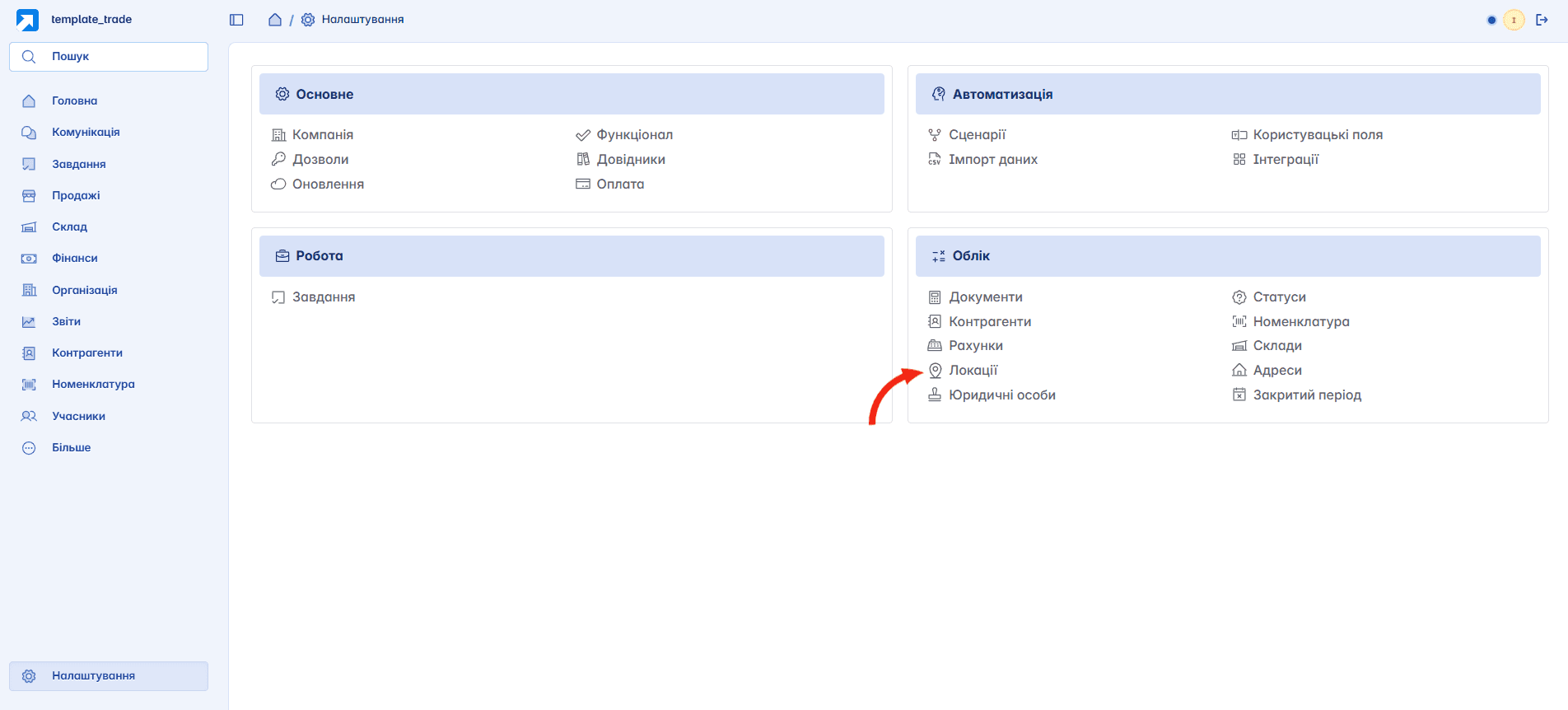This screenshot has height=710, width=1568.
Task: Select Налаштування at sidebar bottom
Action: coord(109,676)
